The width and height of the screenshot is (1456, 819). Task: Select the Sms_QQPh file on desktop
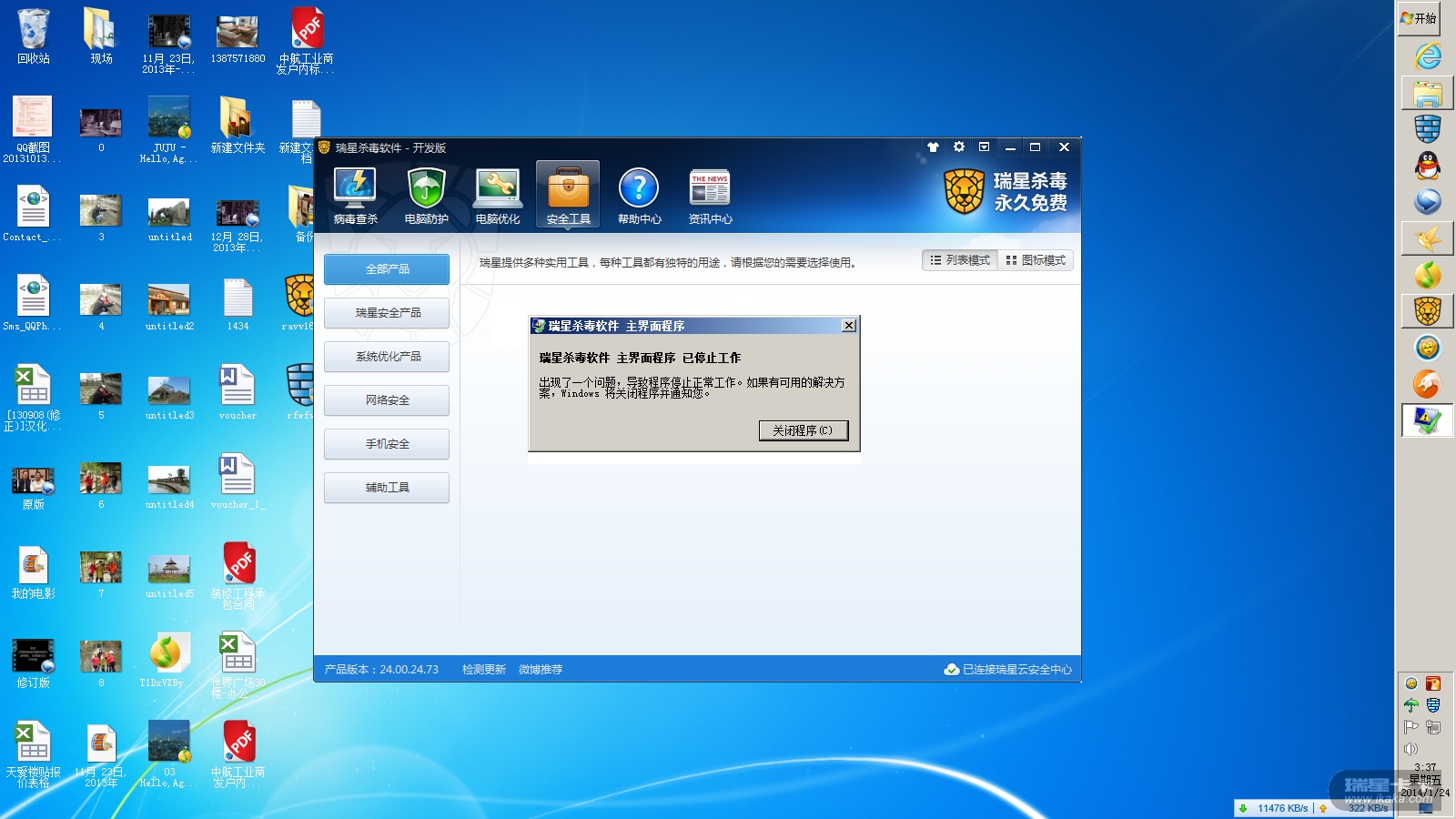34,304
